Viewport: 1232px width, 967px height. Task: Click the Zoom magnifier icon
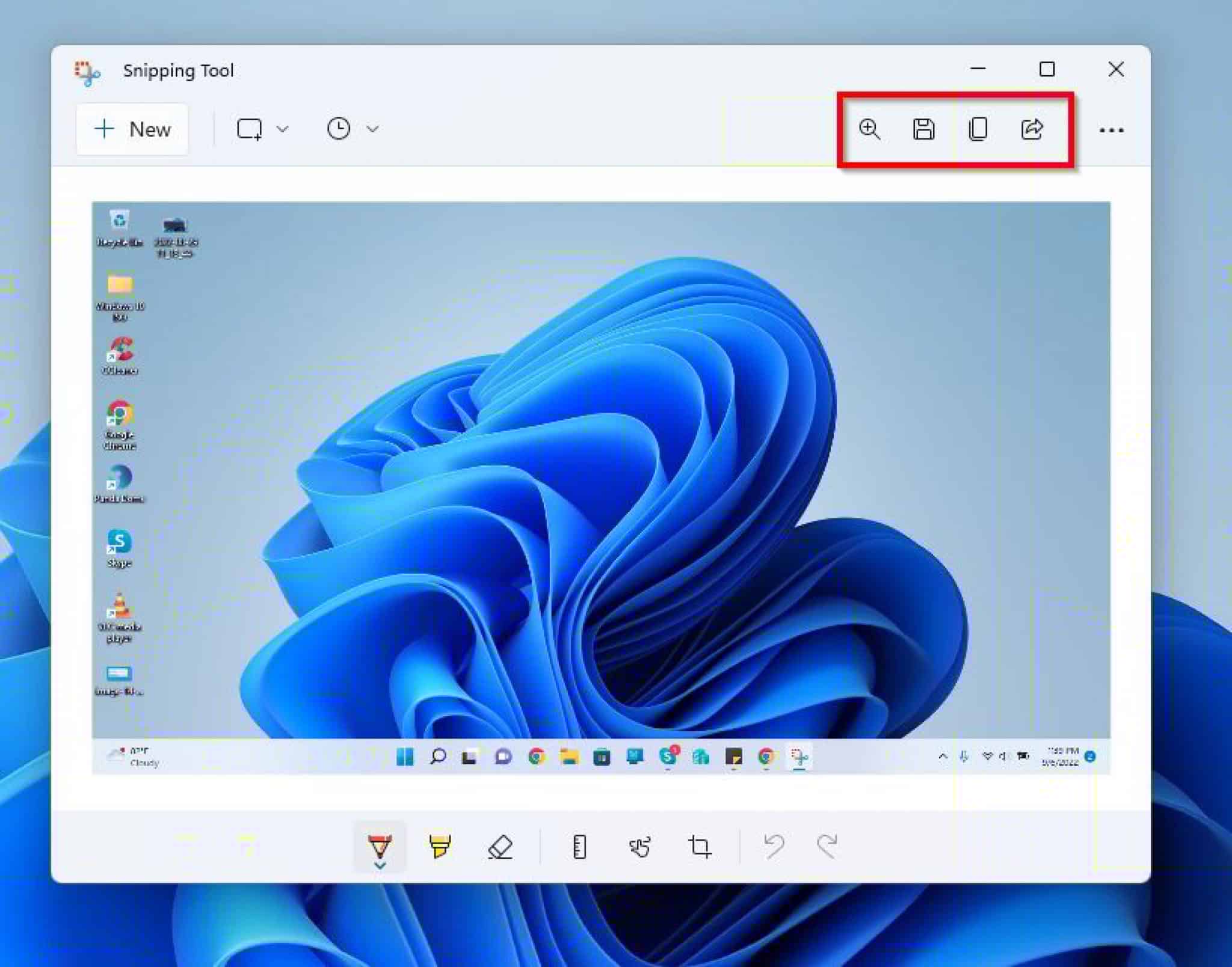[870, 129]
